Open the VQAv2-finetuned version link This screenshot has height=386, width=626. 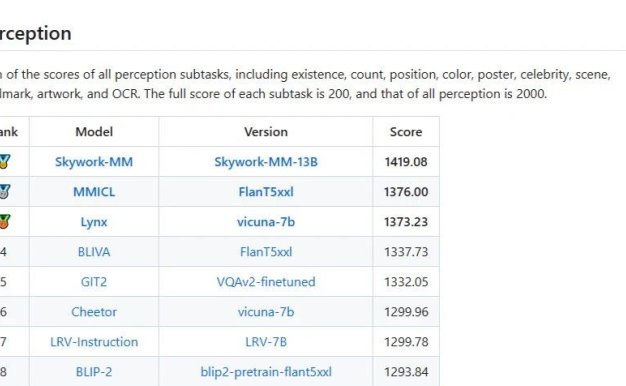(x=266, y=282)
